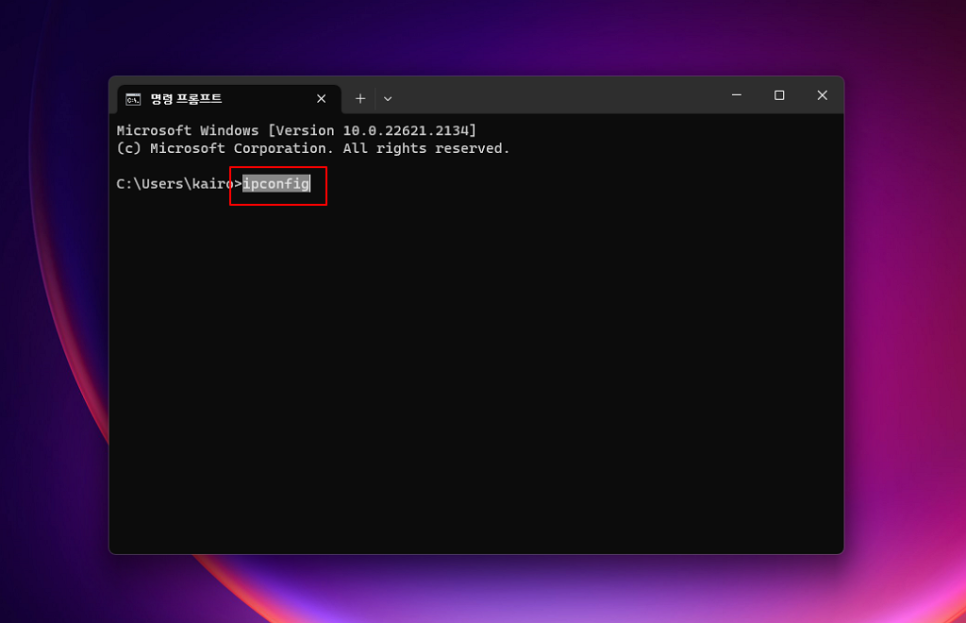
Task: Expand the new tab profile dropdown
Action: point(388,99)
